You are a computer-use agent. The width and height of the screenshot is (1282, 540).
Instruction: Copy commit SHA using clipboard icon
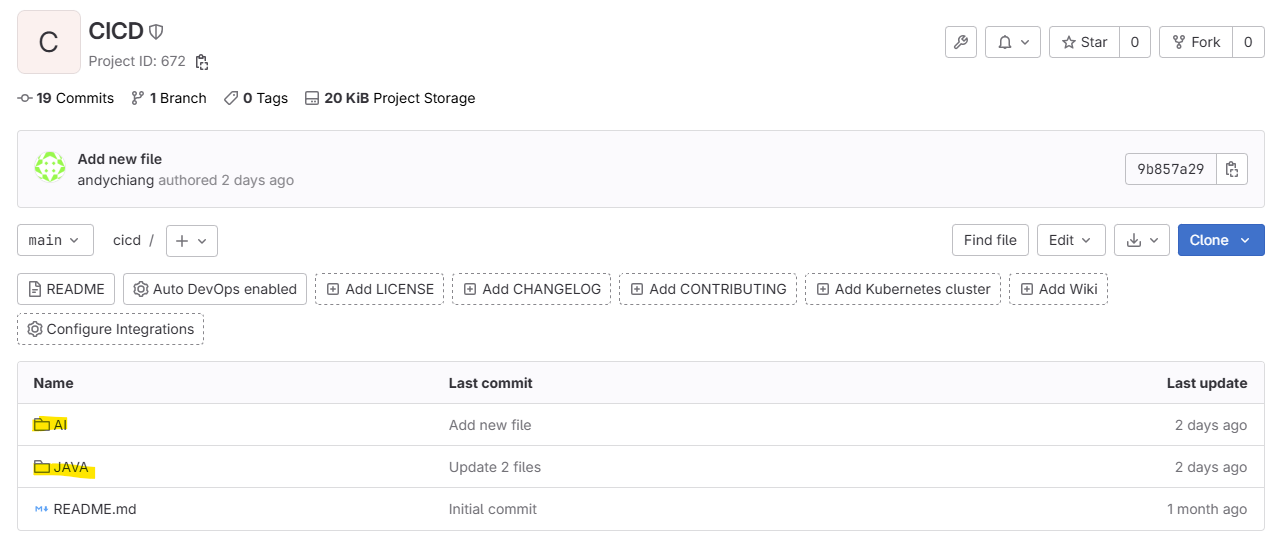click(1232, 169)
